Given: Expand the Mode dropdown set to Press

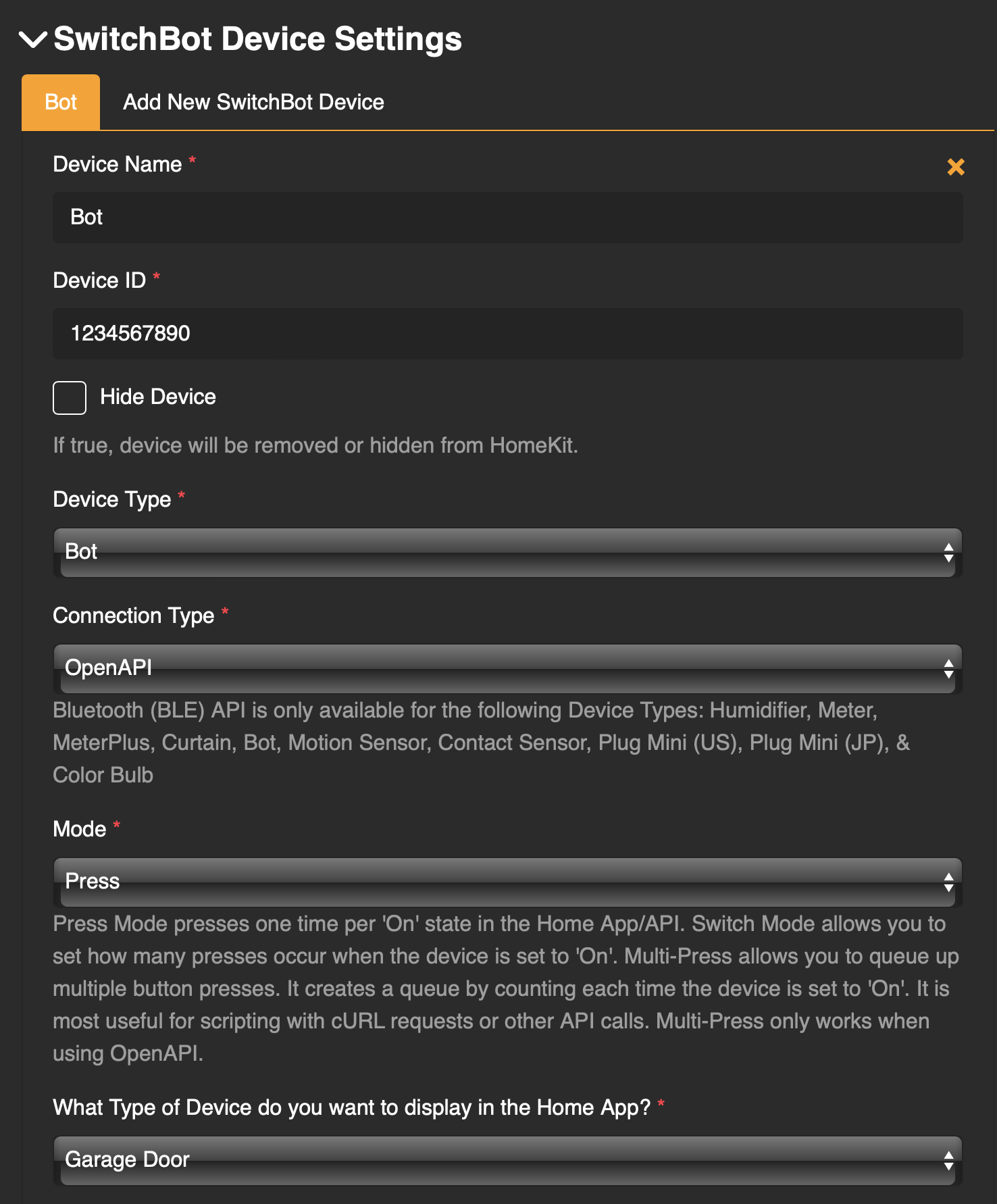Looking at the screenshot, I should point(507,882).
